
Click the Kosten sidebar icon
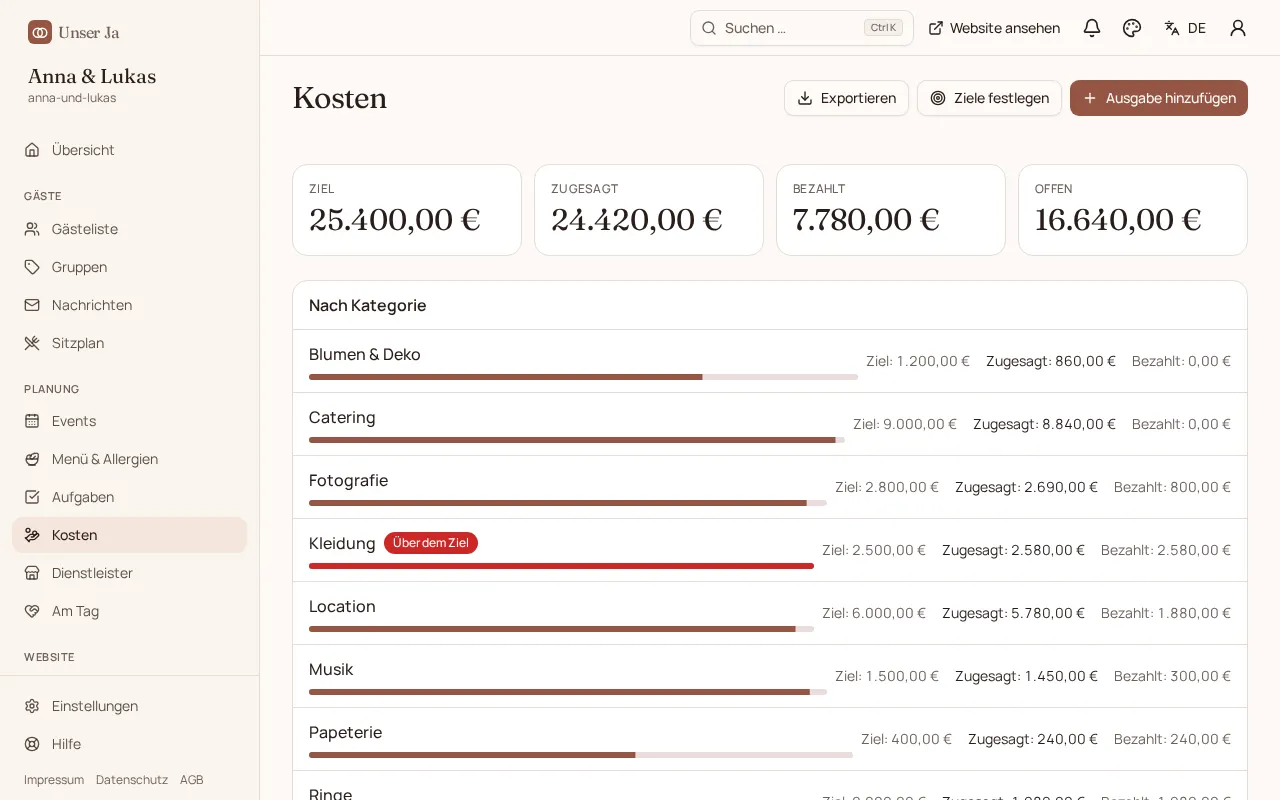click(x=32, y=535)
